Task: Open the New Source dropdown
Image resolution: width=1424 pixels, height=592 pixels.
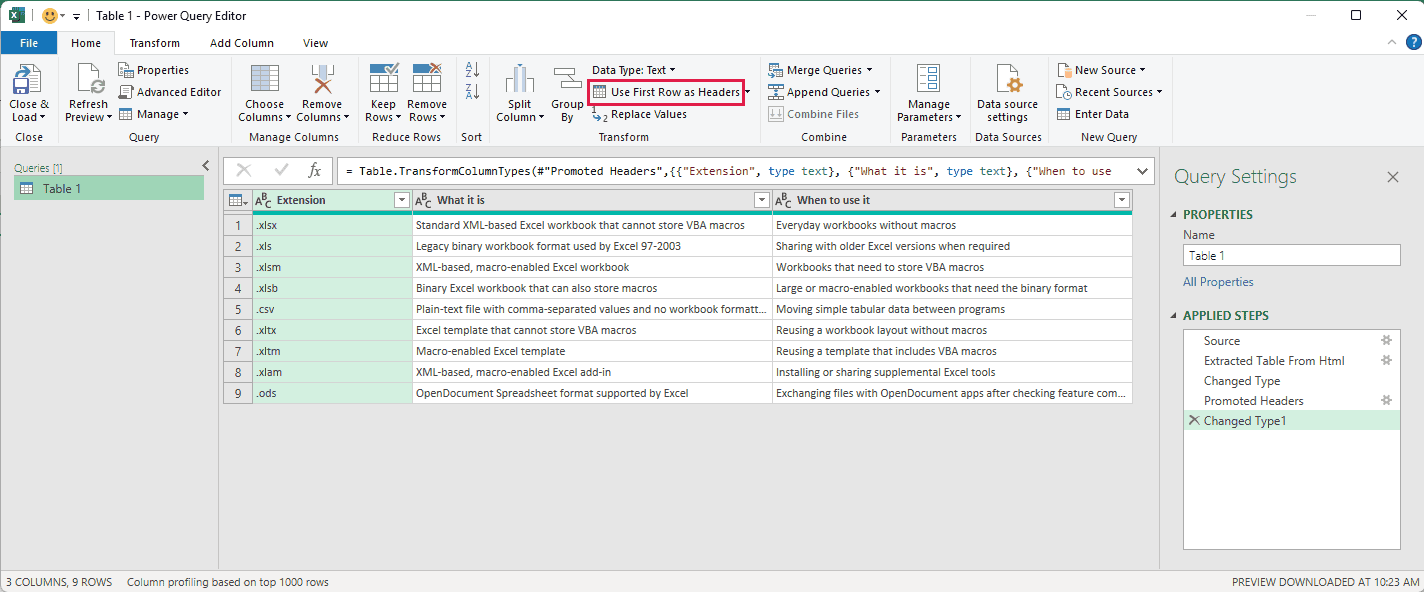Action: tap(1143, 70)
